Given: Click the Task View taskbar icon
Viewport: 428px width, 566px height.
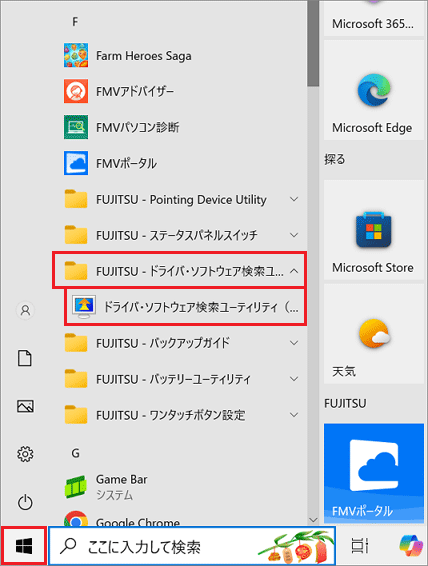Looking at the screenshot, I should coord(360,545).
